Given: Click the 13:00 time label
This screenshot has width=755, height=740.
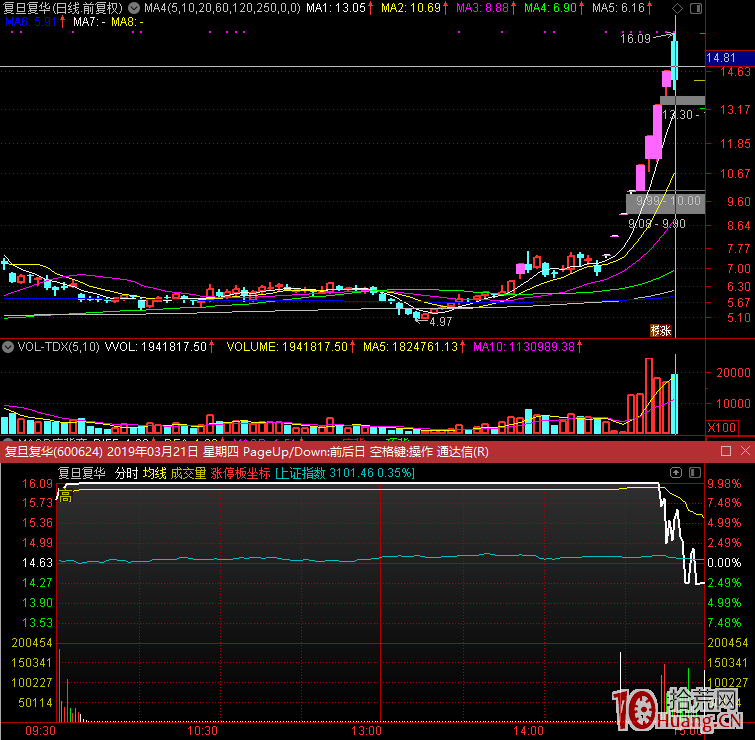Looking at the screenshot, I should click(x=366, y=731).
